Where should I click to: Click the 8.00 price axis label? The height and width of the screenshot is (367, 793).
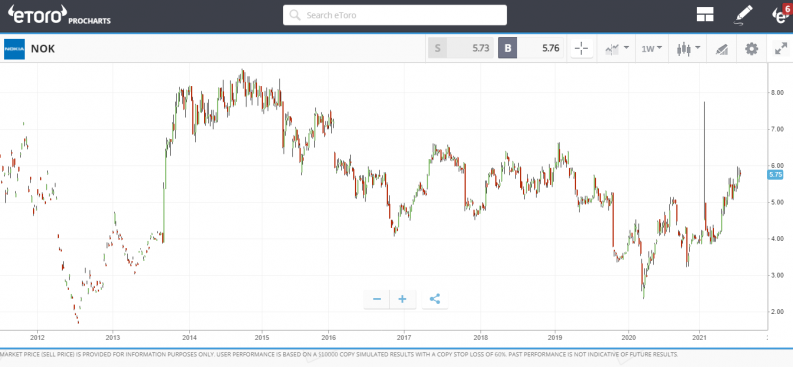777,93
